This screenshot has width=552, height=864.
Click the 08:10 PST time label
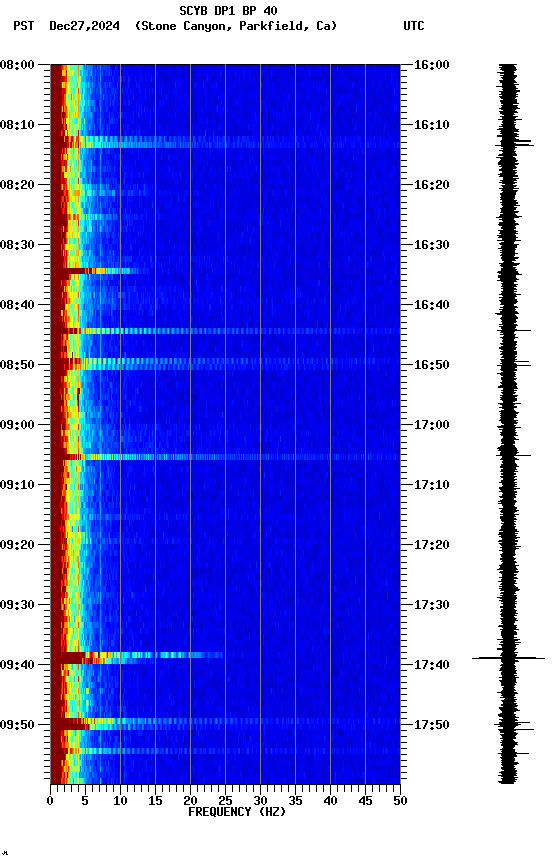(x=17, y=125)
